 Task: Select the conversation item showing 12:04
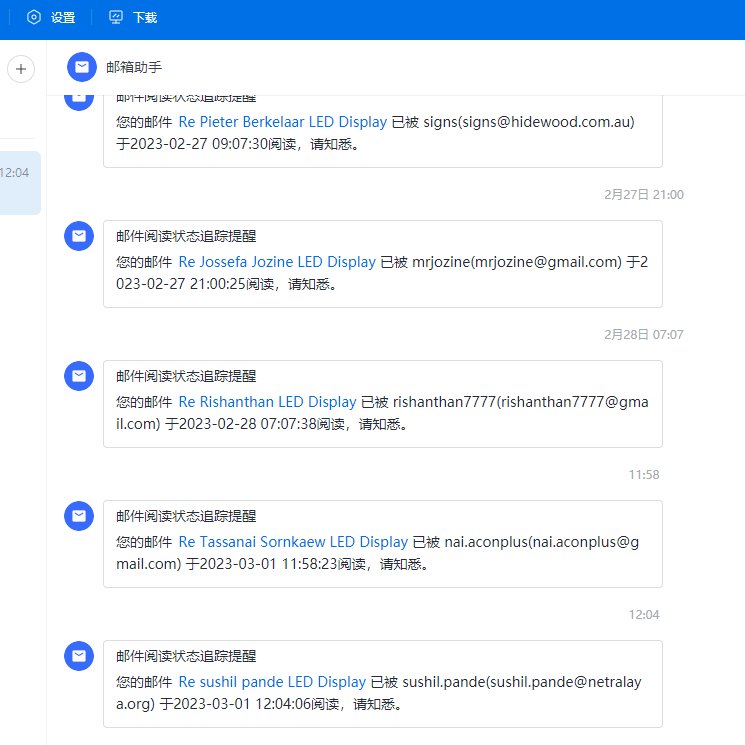[20, 182]
